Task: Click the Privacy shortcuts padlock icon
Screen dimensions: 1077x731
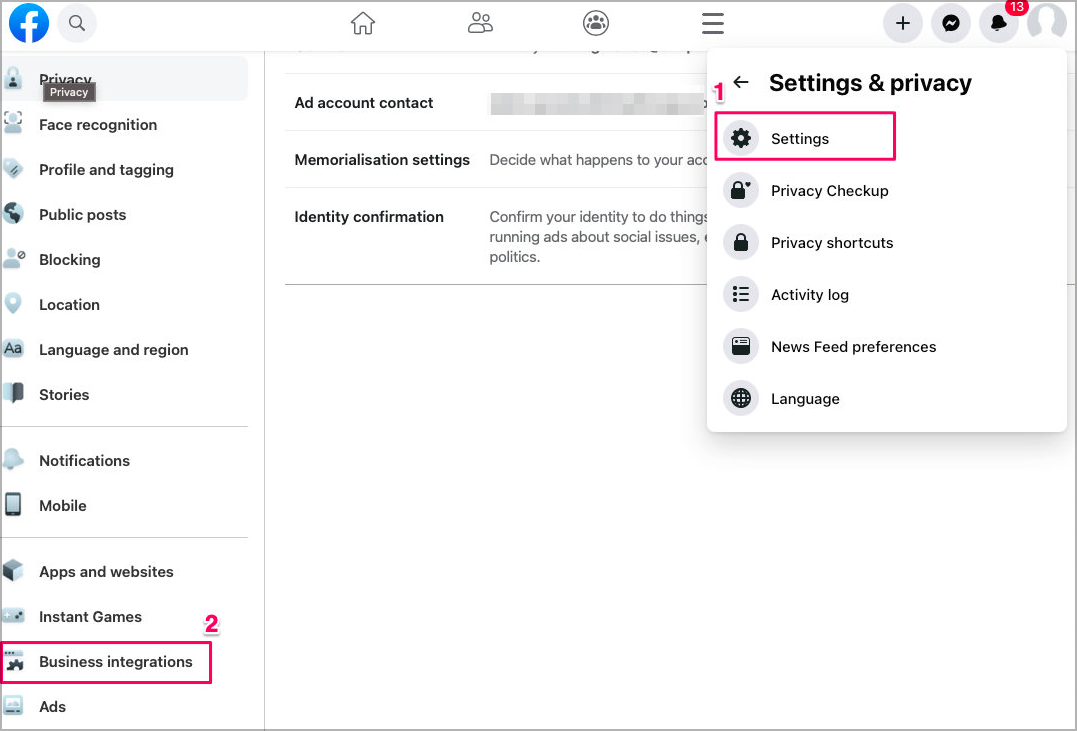Action: (x=740, y=243)
